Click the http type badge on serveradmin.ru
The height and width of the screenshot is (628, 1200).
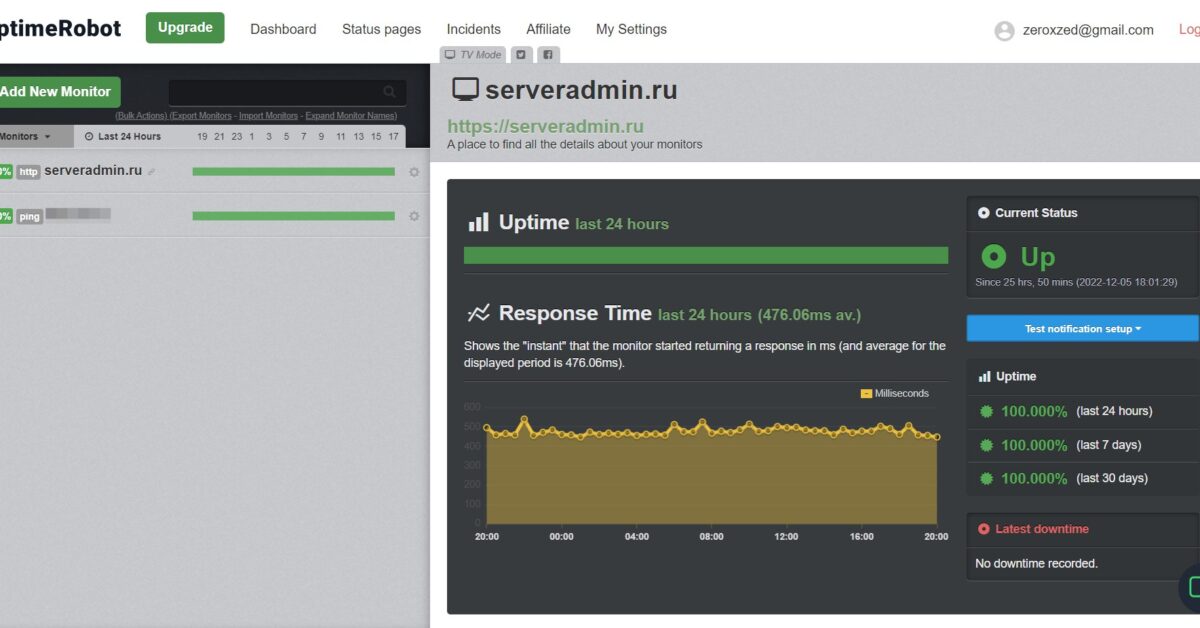point(27,170)
